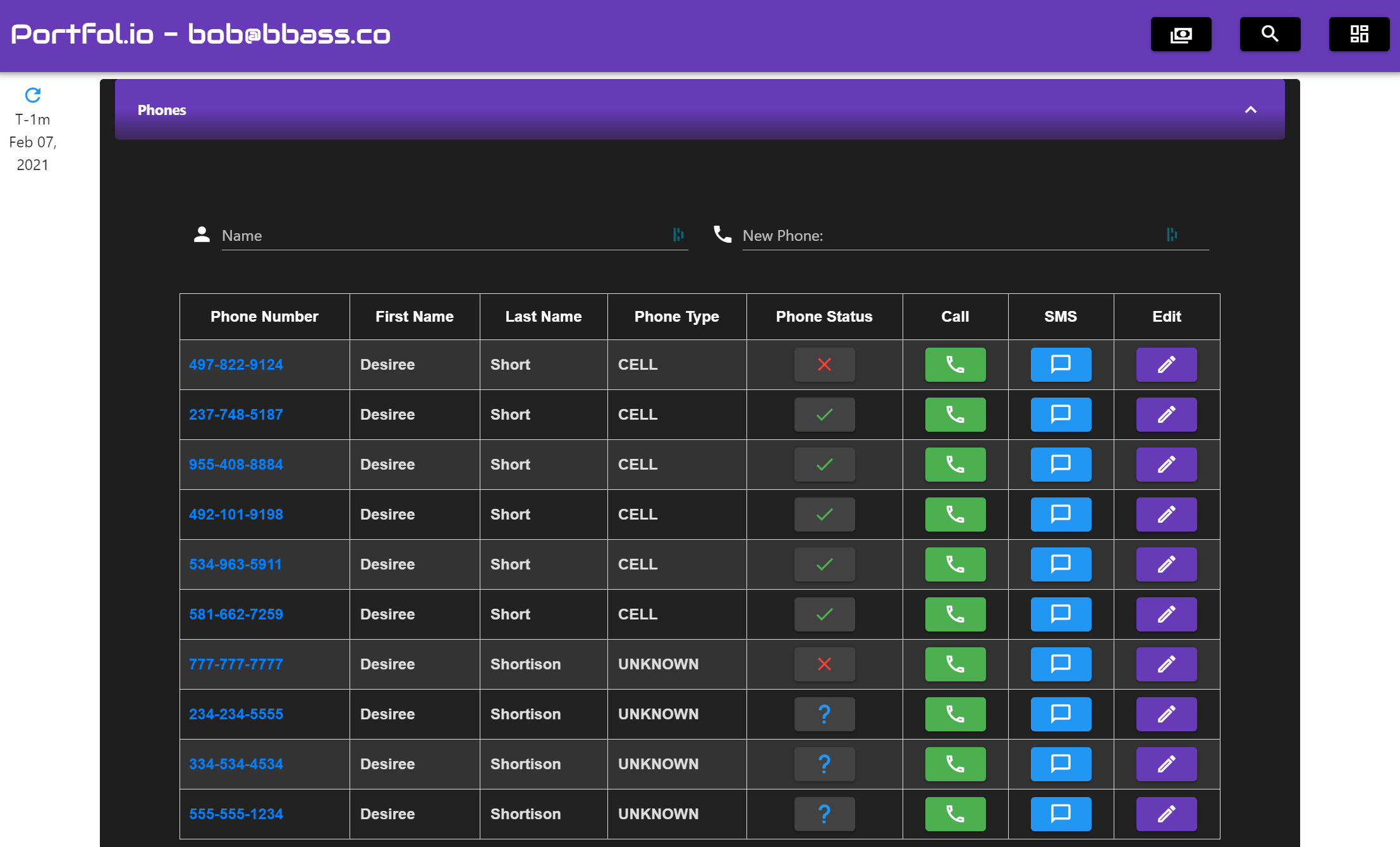Click the cash/payments icon in header

click(x=1181, y=34)
